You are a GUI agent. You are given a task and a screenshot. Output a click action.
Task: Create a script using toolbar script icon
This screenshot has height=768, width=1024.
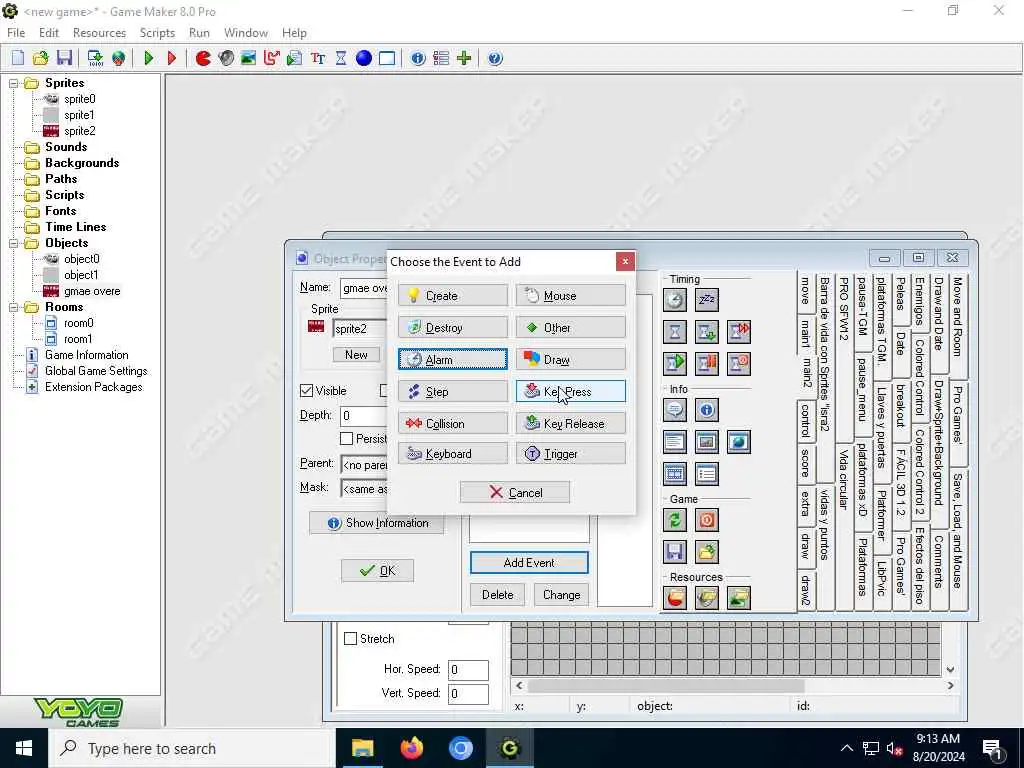pyautogui.click(x=295, y=58)
